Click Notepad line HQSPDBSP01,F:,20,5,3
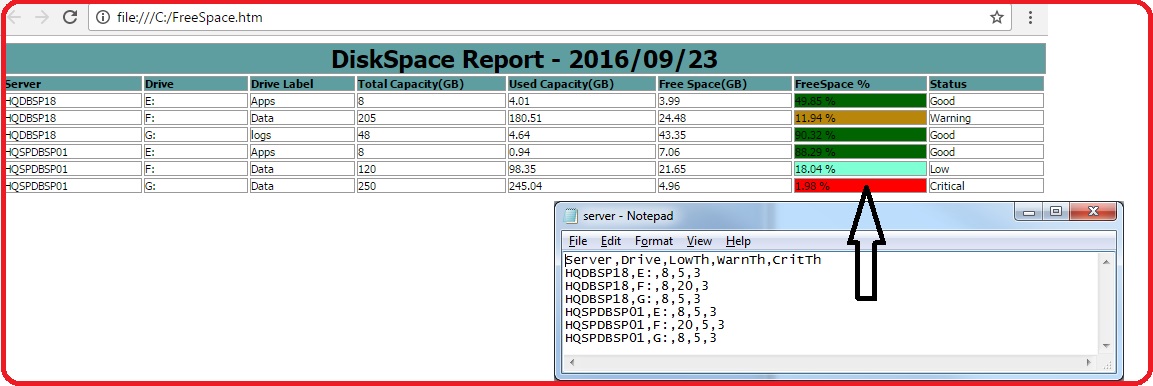 [x=645, y=325]
